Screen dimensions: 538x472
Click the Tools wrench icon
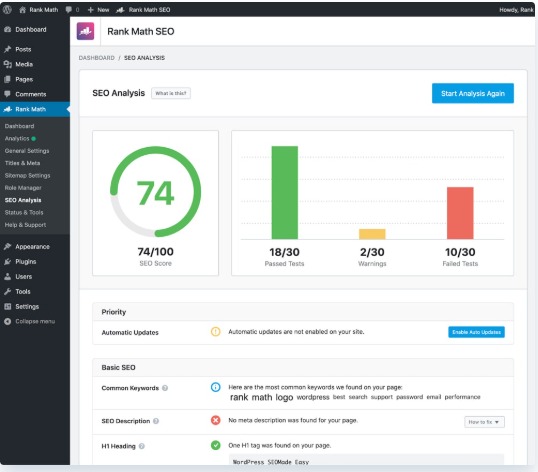[x=8, y=292]
